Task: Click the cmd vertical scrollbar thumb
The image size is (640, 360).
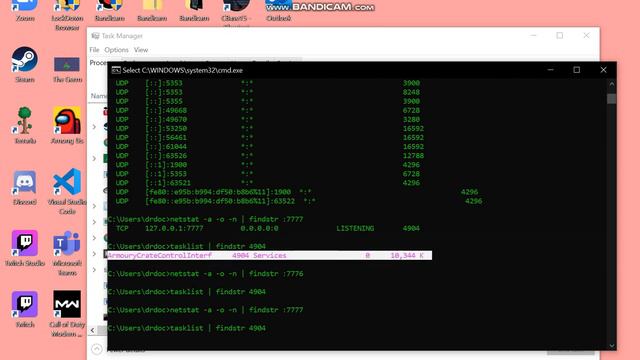Action: pos(611,99)
